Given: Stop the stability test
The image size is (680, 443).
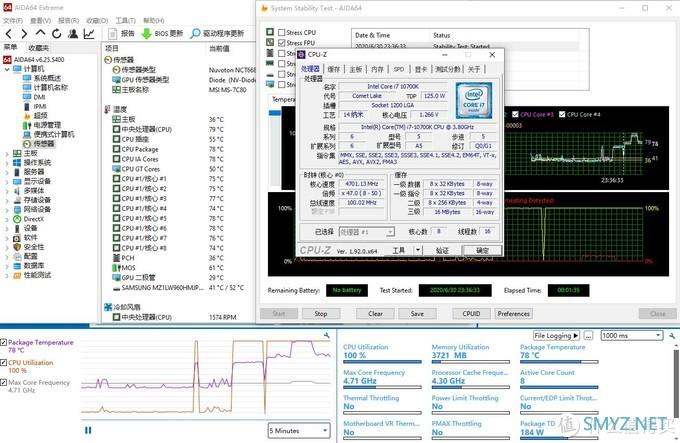Looking at the screenshot, I should (321, 313).
